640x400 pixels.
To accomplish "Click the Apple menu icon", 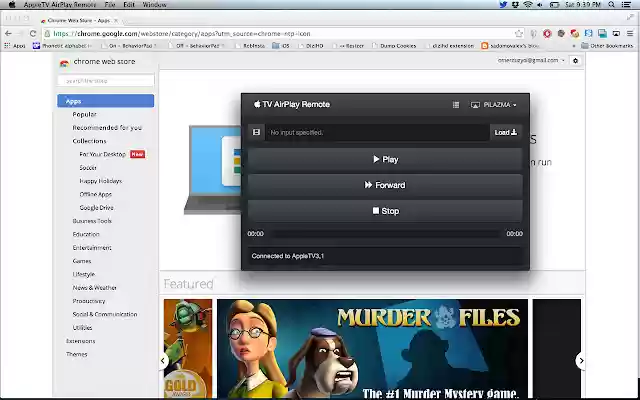I will pyautogui.click(x=12, y=4).
